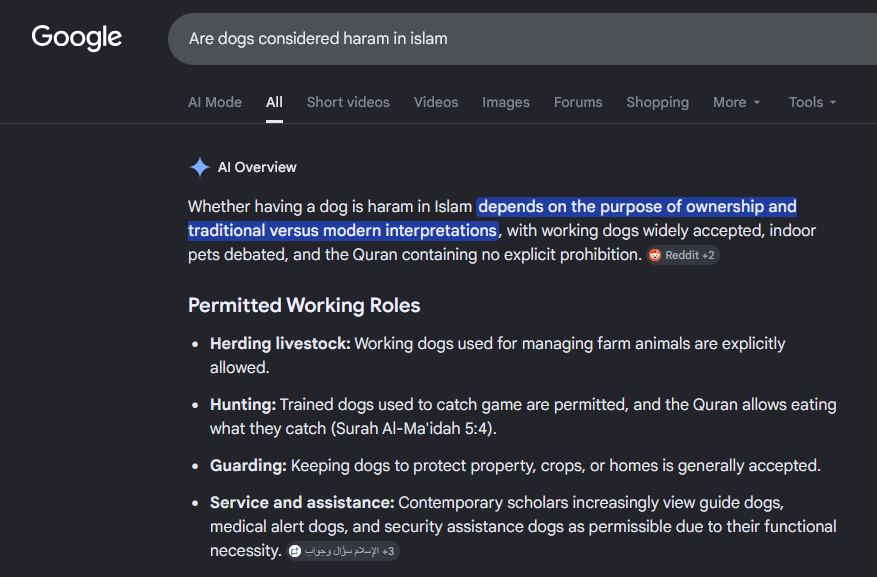The width and height of the screenshot is (877, 577).
Task: Open the Videos tab
Action: 436,102
